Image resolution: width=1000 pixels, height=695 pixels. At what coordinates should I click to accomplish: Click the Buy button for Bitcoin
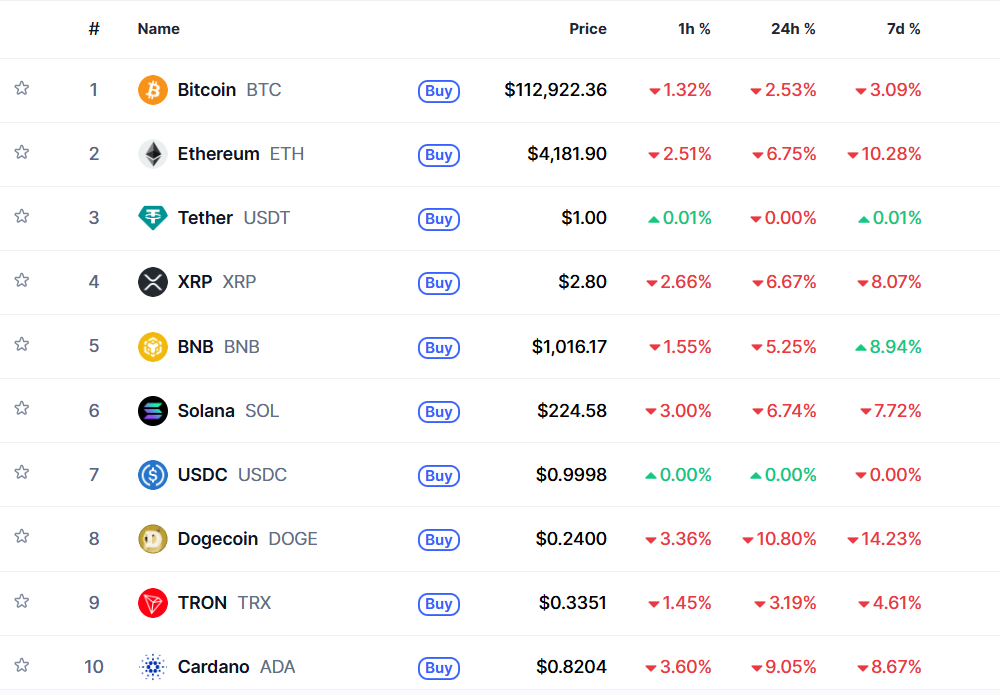438,90
